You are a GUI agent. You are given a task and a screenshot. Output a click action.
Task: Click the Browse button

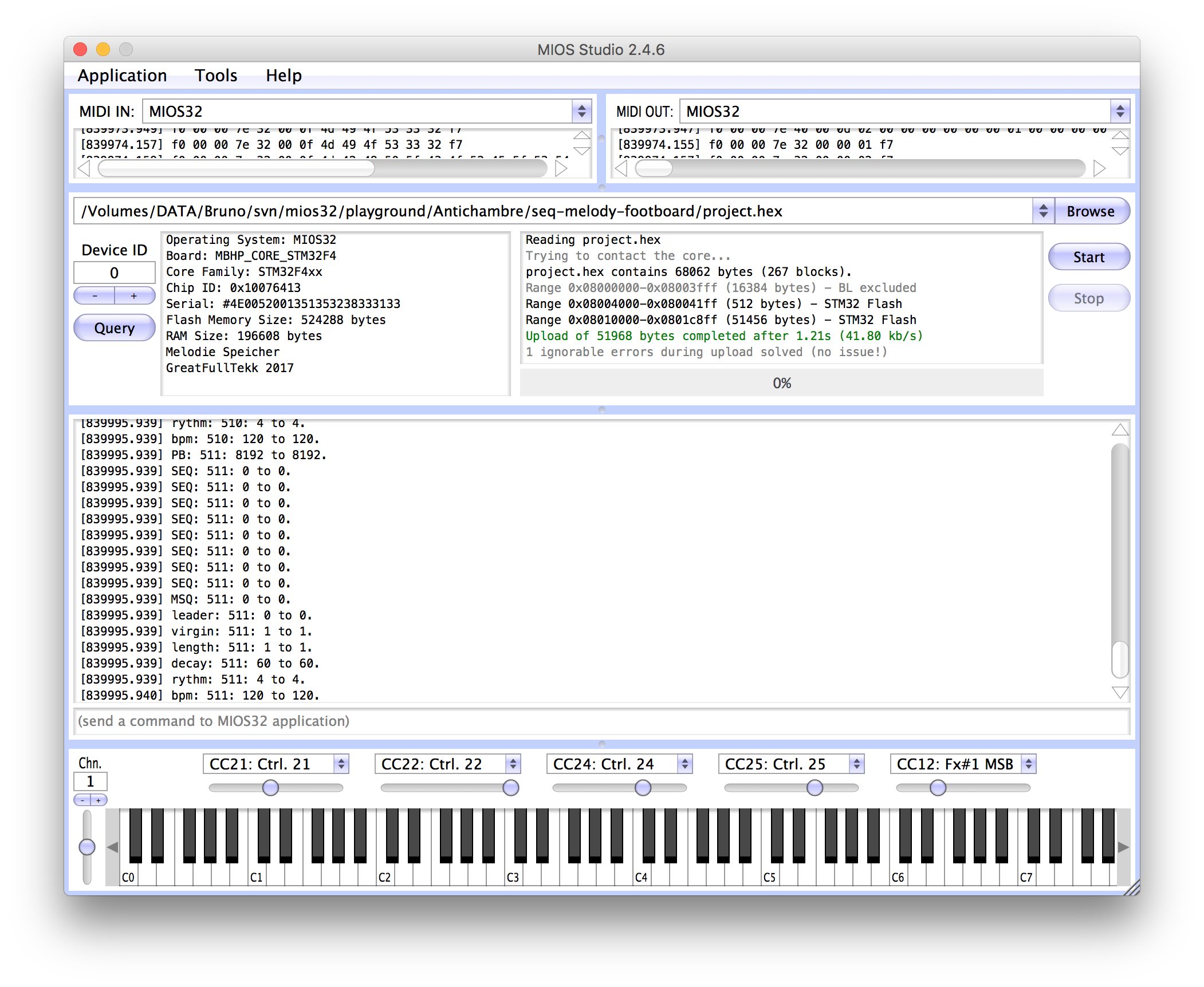pos(1091,211)
